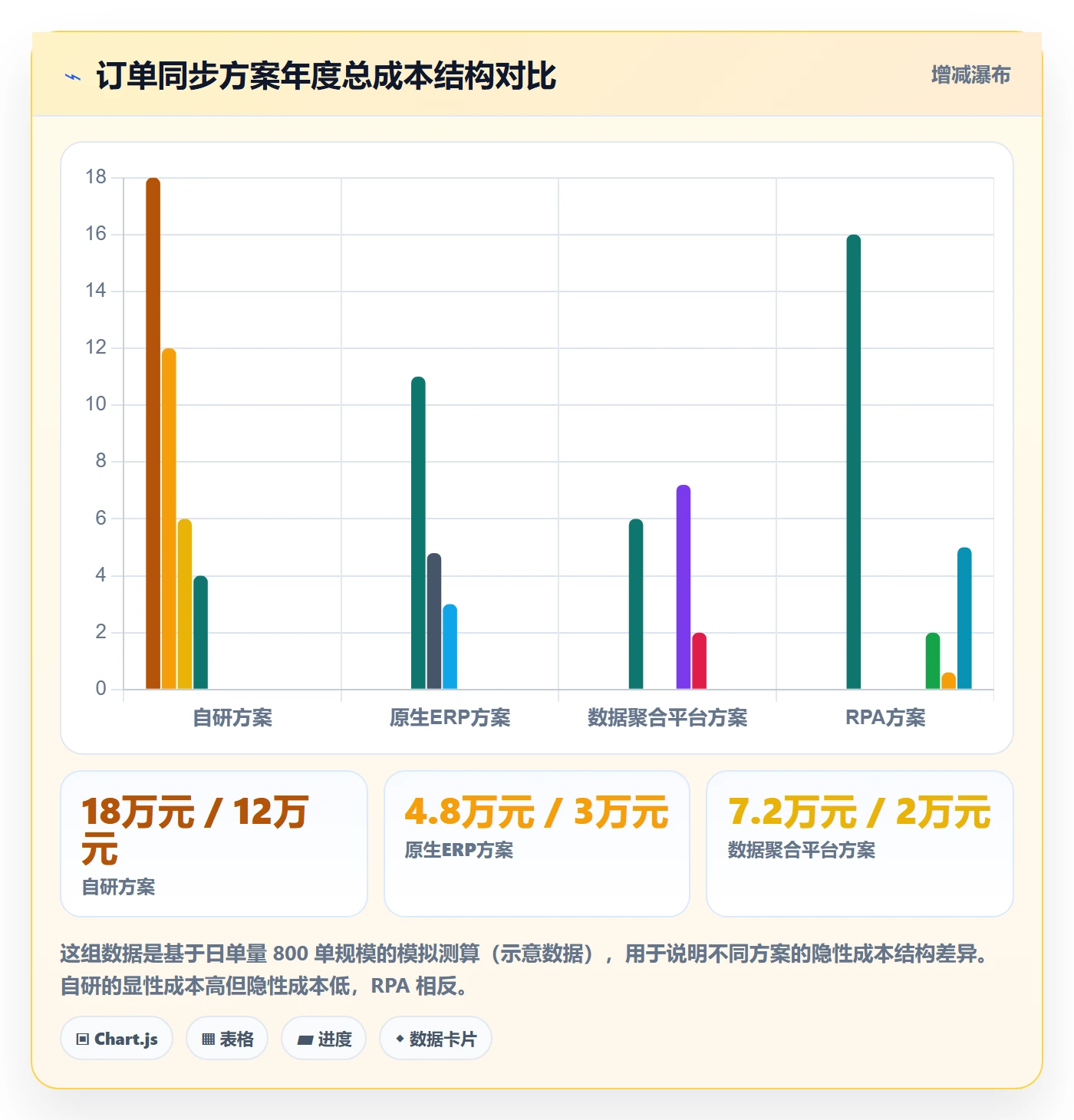Click the 原生ERP方案 axis label

pos(450,718)
